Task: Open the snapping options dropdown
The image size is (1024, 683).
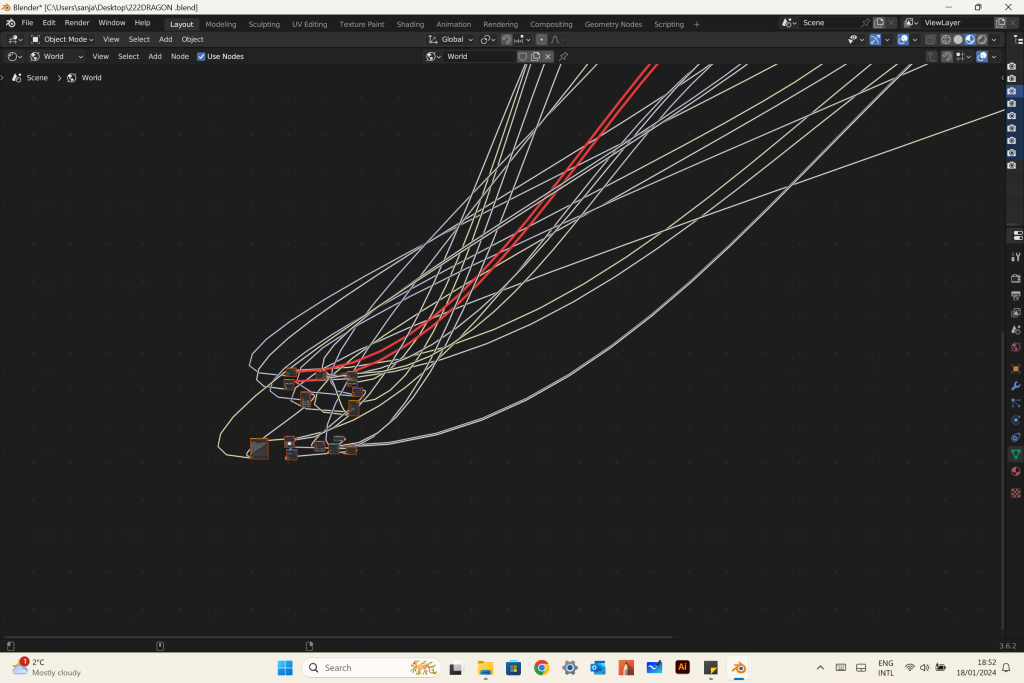Action: 523,40
